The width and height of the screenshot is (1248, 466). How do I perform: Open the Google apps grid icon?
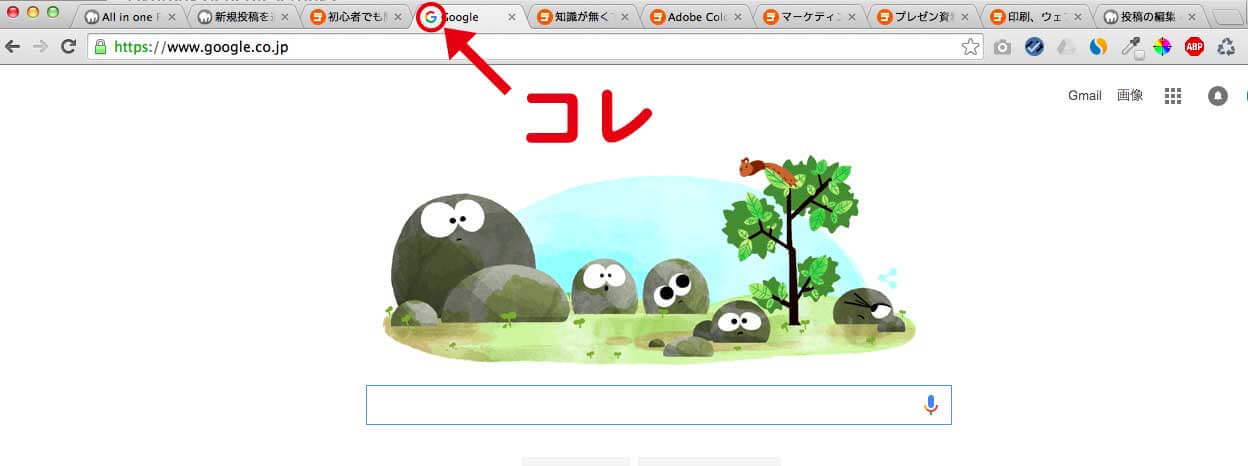pyautogui.click(x=1173, y=96)
